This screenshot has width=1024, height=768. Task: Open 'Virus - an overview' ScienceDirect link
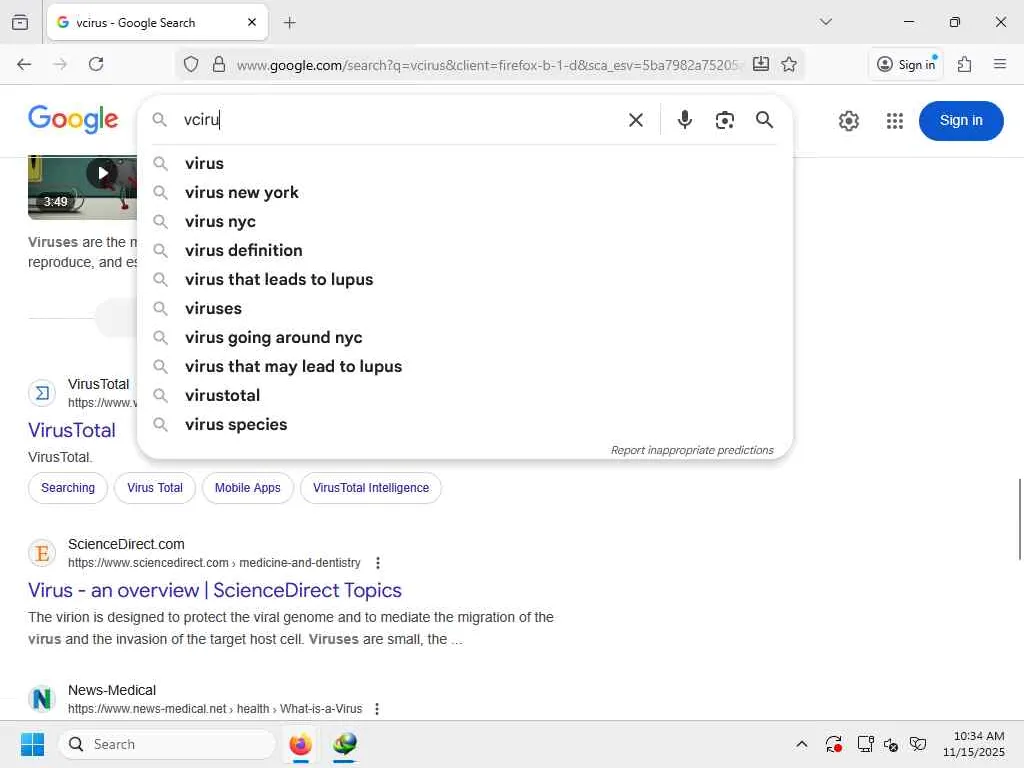coord(215,590)
